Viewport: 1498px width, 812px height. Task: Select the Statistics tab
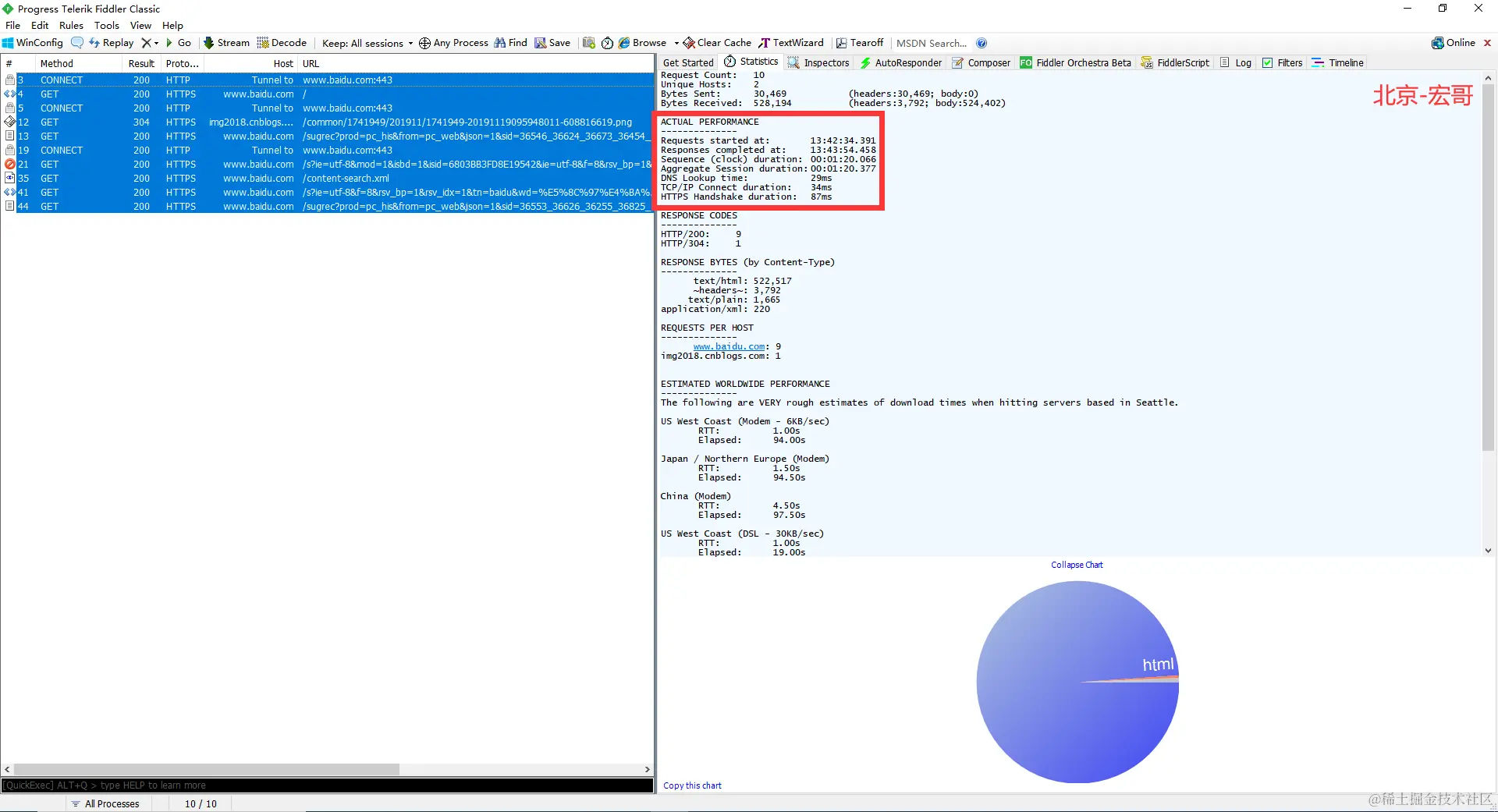pos(751,62)
